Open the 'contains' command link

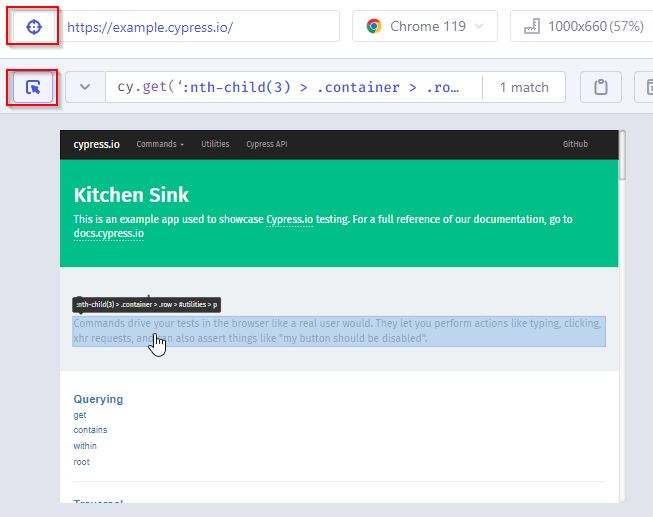[x=90, y=430]
